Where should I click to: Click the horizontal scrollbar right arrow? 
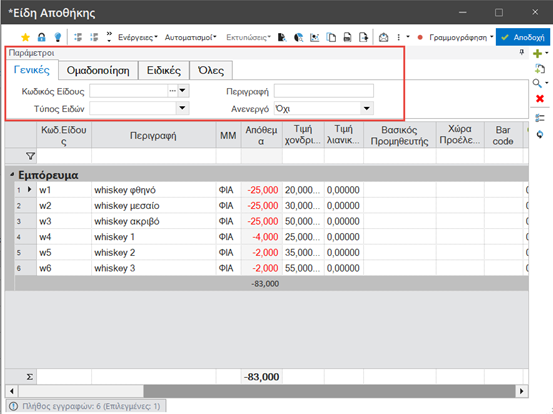(521, 391)
